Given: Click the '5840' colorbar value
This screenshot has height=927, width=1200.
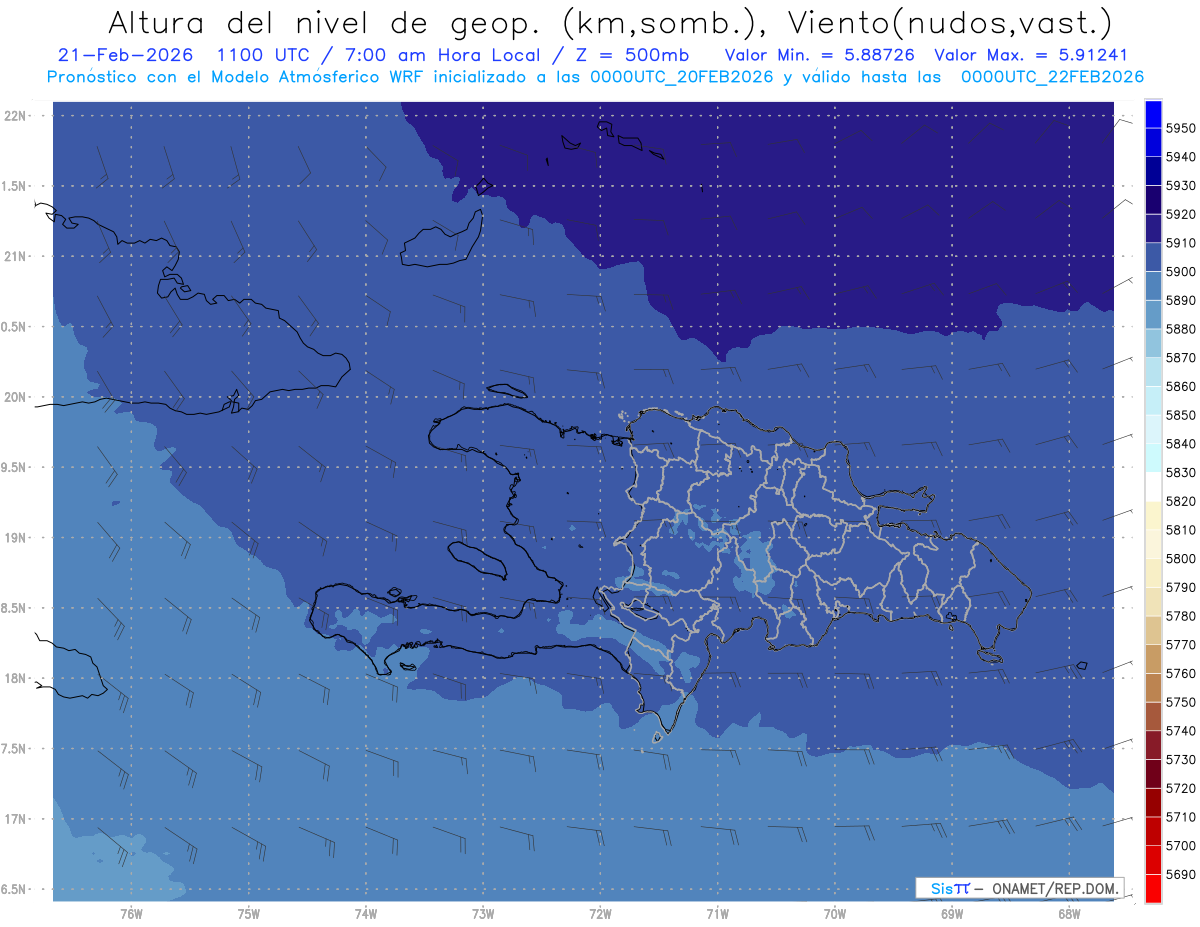Looking at the screenshot, I should (x=1181, y=444).
